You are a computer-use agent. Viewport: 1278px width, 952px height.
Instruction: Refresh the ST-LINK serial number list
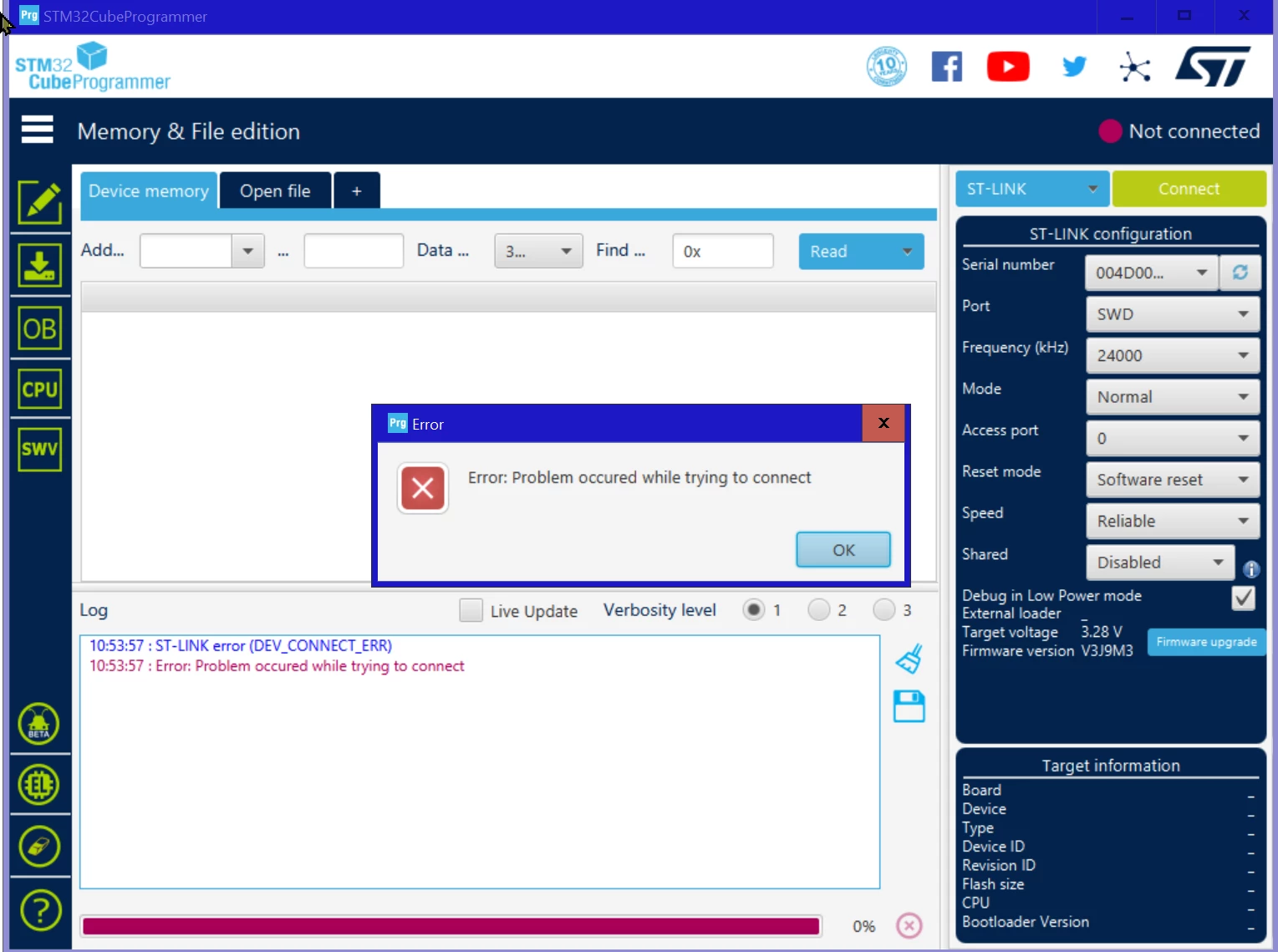point(1240,272)
